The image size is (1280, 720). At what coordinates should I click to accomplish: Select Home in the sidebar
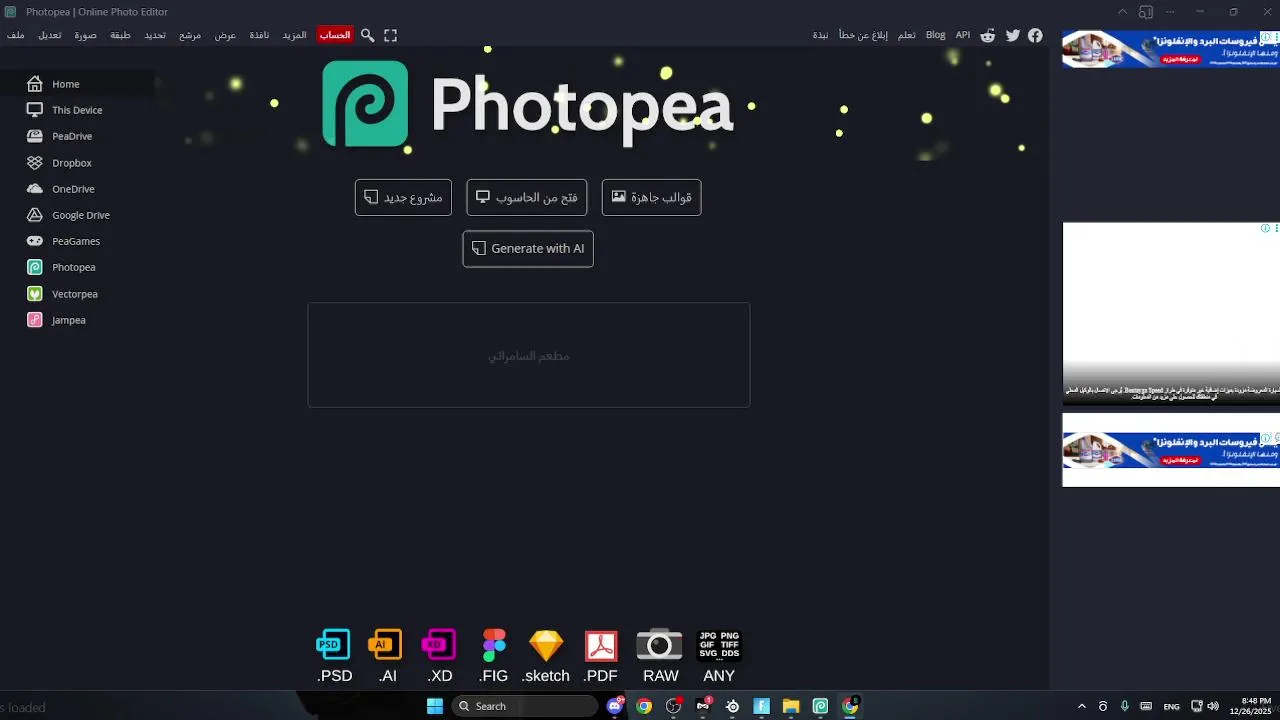pos(78,84)
